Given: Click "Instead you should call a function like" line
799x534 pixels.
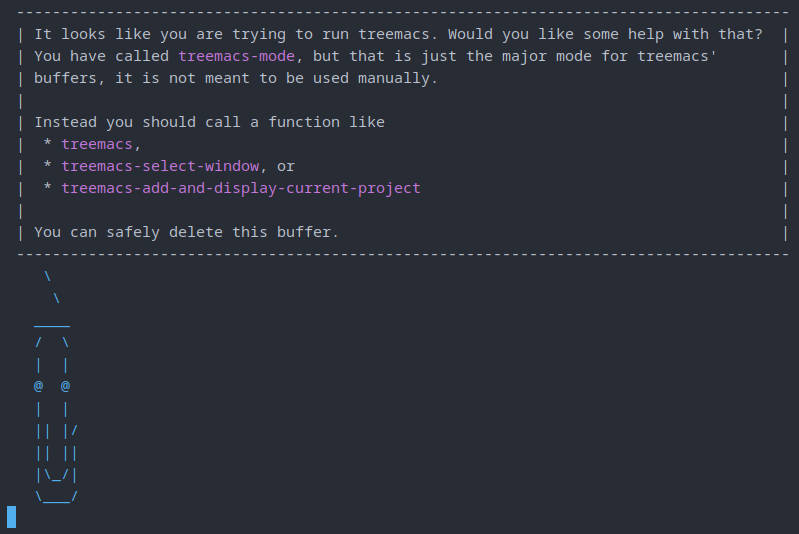Looking at the screenshot, I should pos(209,122).
